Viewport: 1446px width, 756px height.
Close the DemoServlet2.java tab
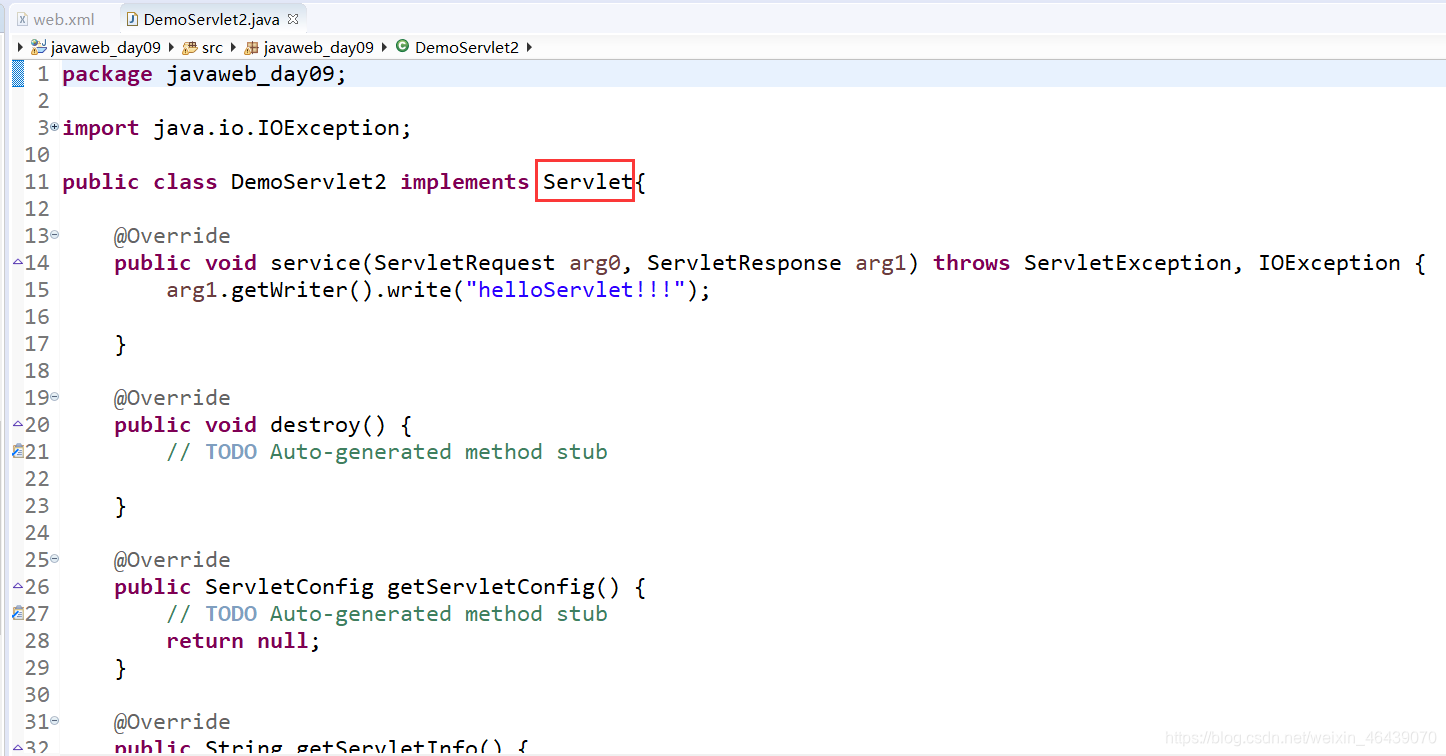pyautogui.click(x=292, y=18)
